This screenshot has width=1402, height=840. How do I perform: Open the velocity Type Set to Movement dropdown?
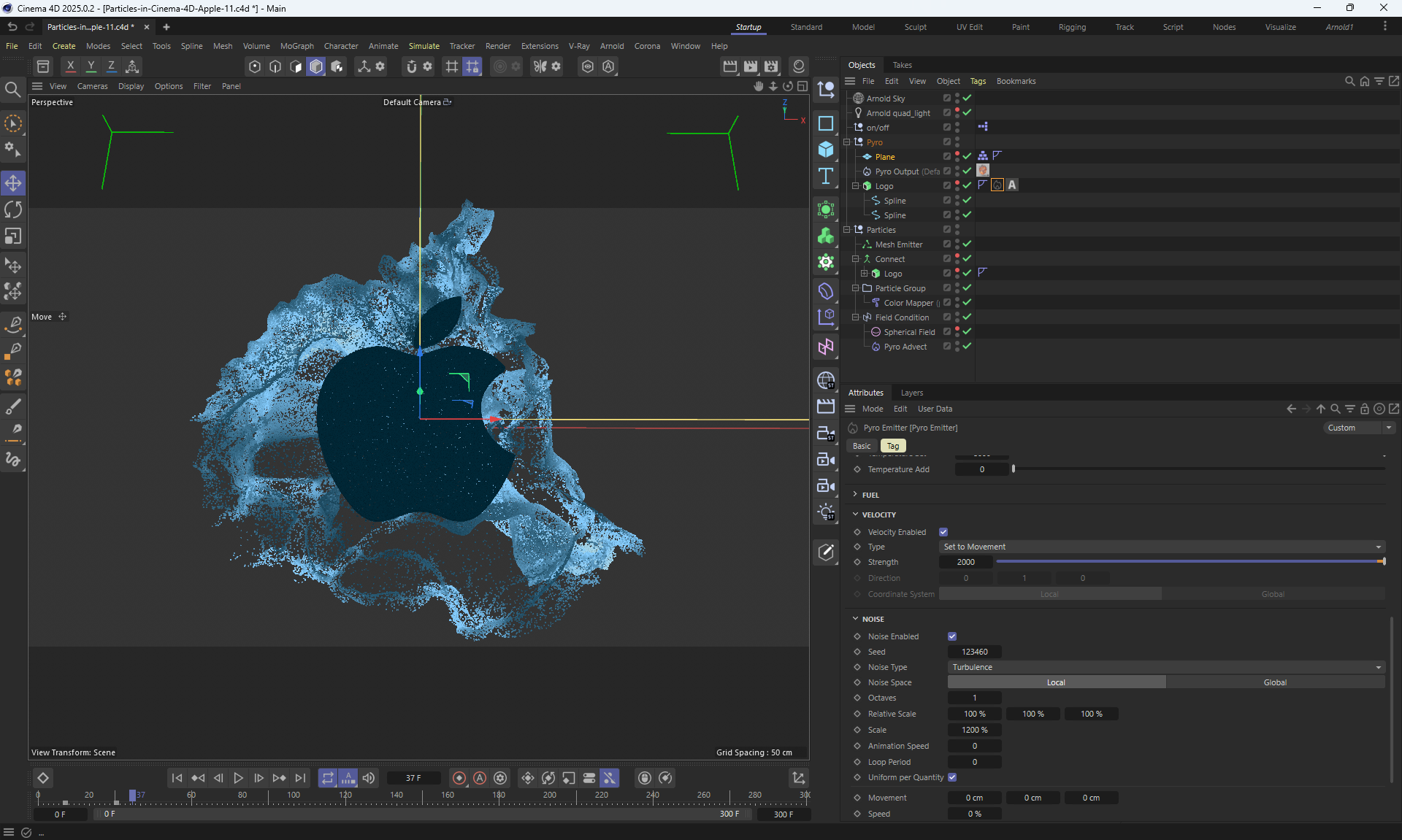pos(1162,547)
